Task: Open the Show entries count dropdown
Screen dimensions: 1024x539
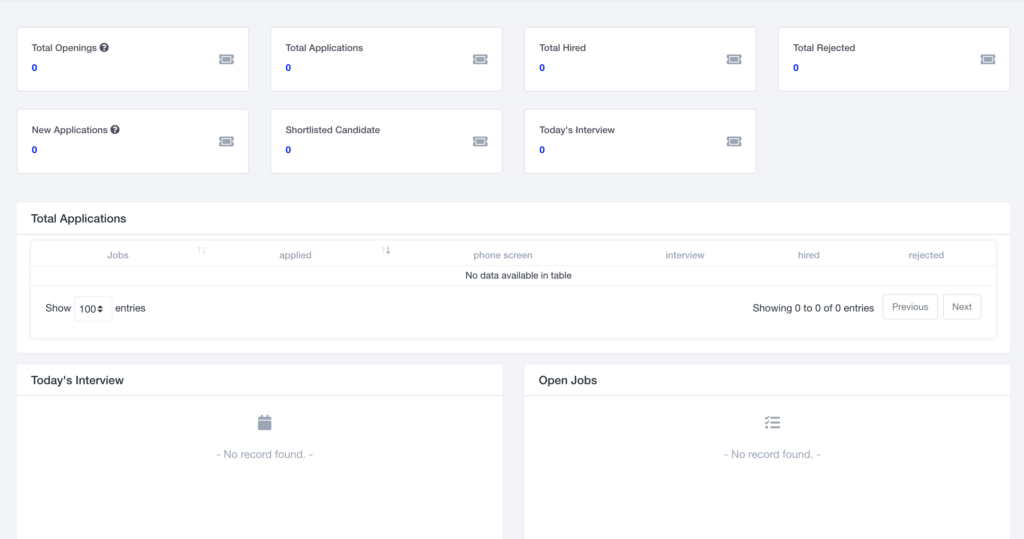Action: (x=93, y=308)
